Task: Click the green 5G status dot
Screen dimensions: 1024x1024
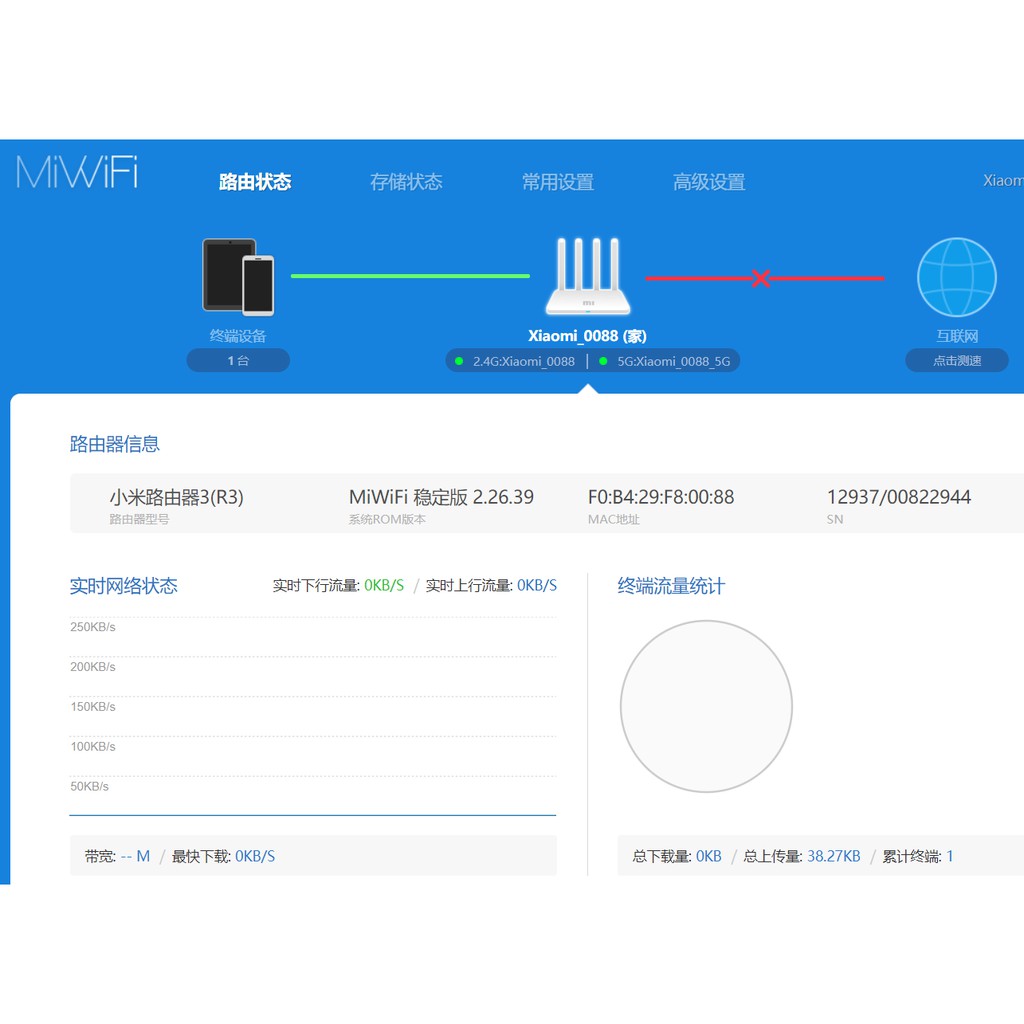Action: point(603,361)
